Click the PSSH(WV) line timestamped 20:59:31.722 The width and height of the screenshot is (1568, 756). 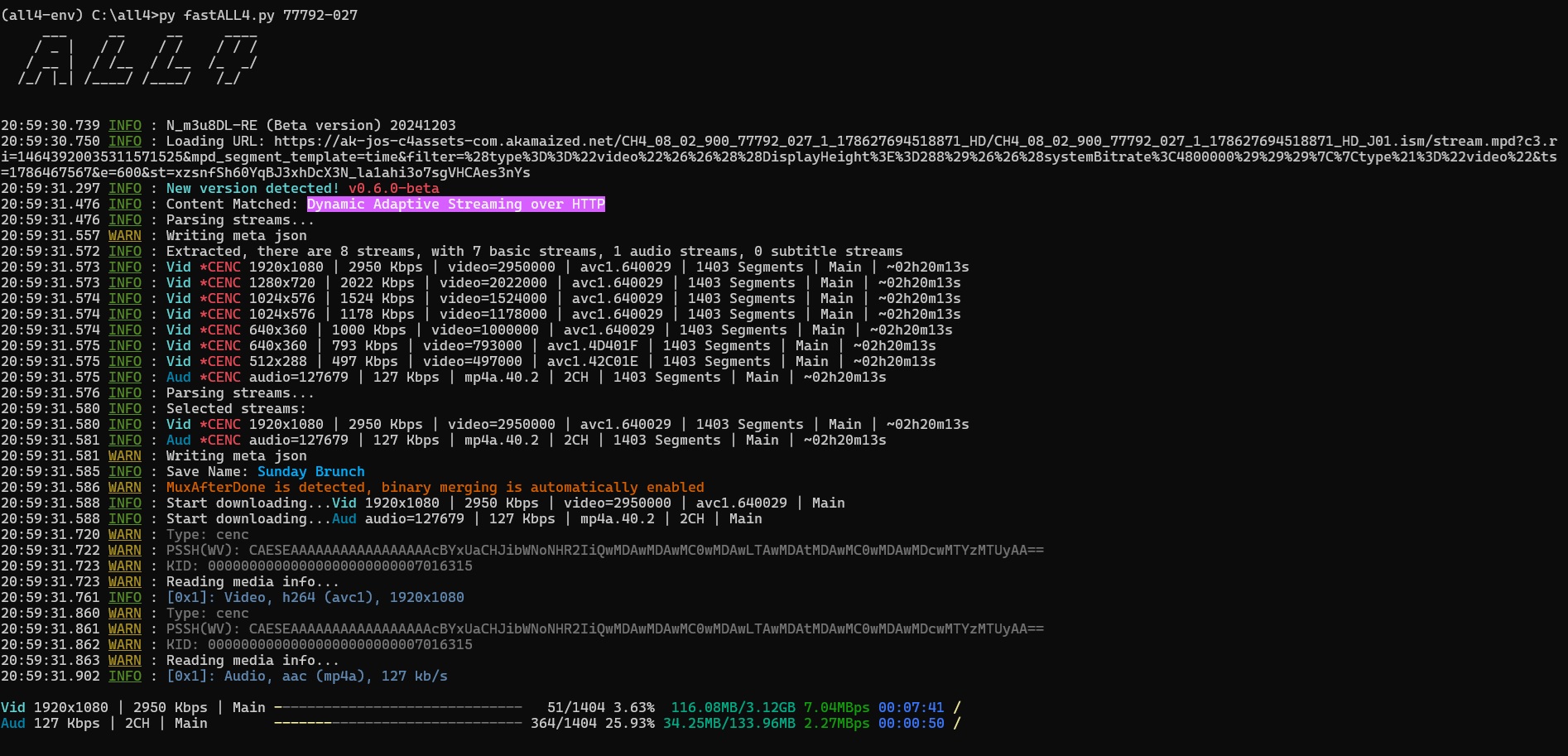[x=605, y=551]
